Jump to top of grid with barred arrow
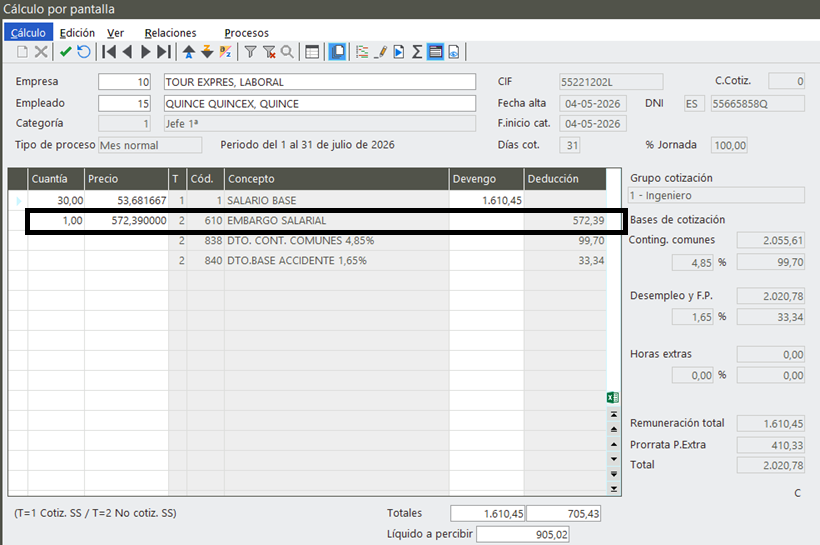This screenshot has height=545, width=820. coord(614,414)
